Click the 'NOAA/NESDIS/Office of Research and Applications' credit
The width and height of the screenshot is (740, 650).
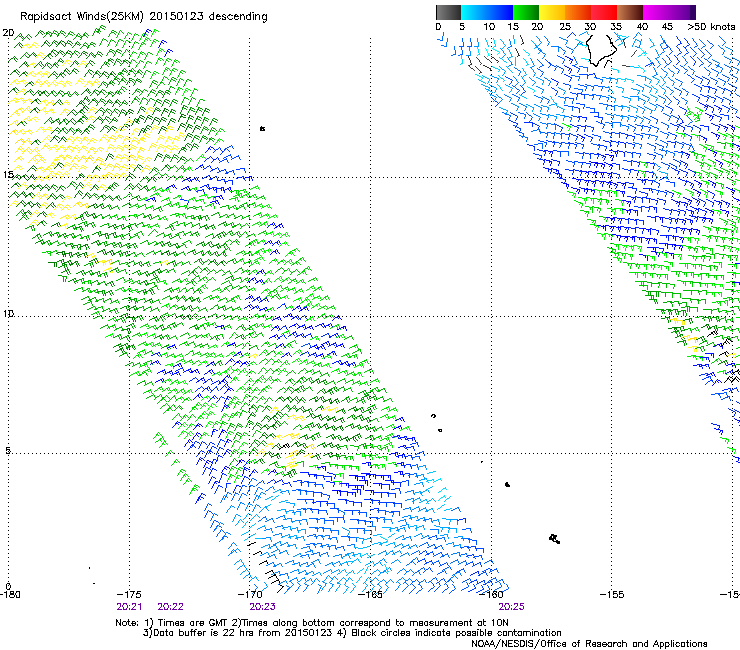pyautogui.click(x=589, y=644)
